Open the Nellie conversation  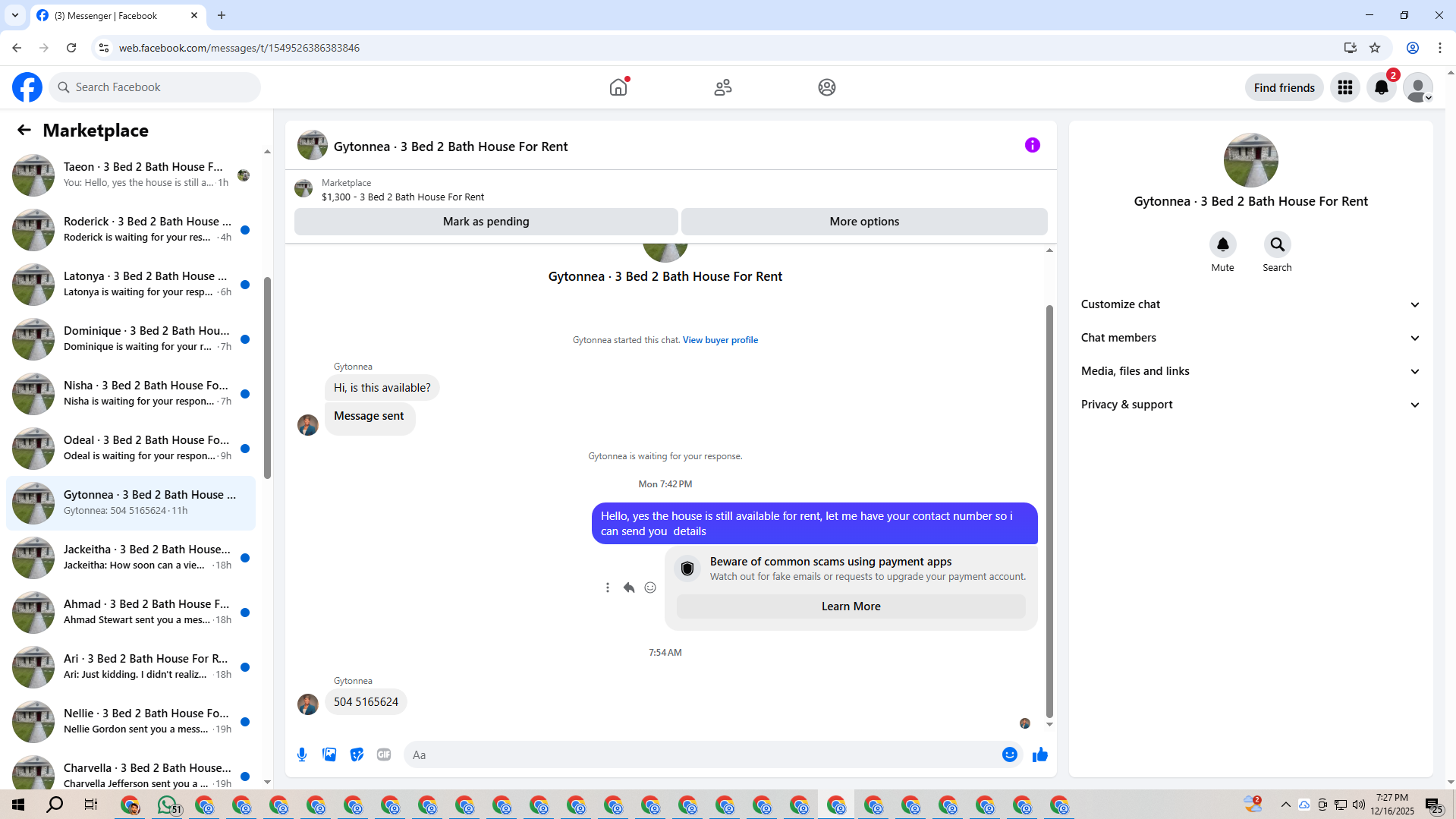pos(131,722)
